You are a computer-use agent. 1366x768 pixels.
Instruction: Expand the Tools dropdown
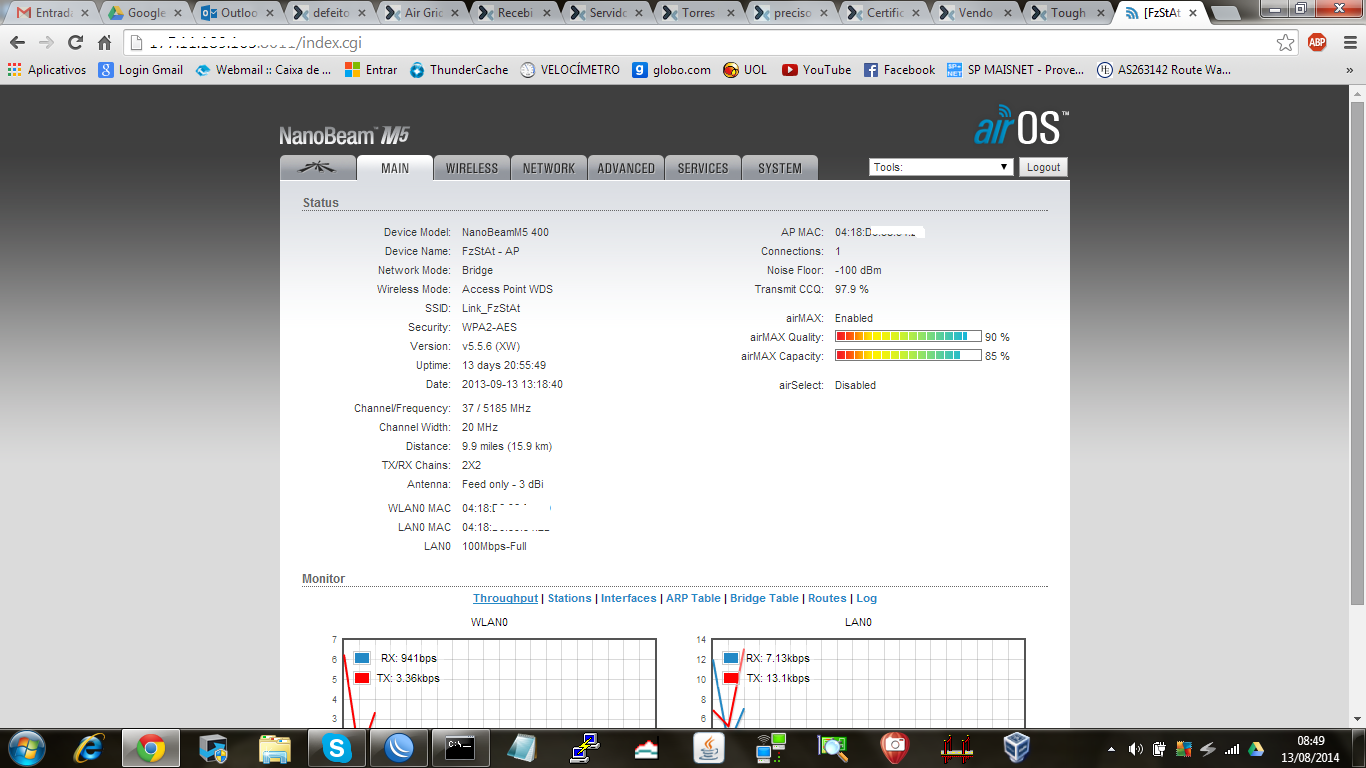click(941, 167)
